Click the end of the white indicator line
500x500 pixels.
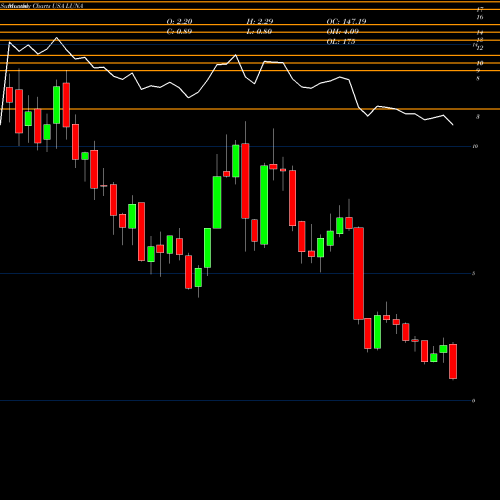453,125
